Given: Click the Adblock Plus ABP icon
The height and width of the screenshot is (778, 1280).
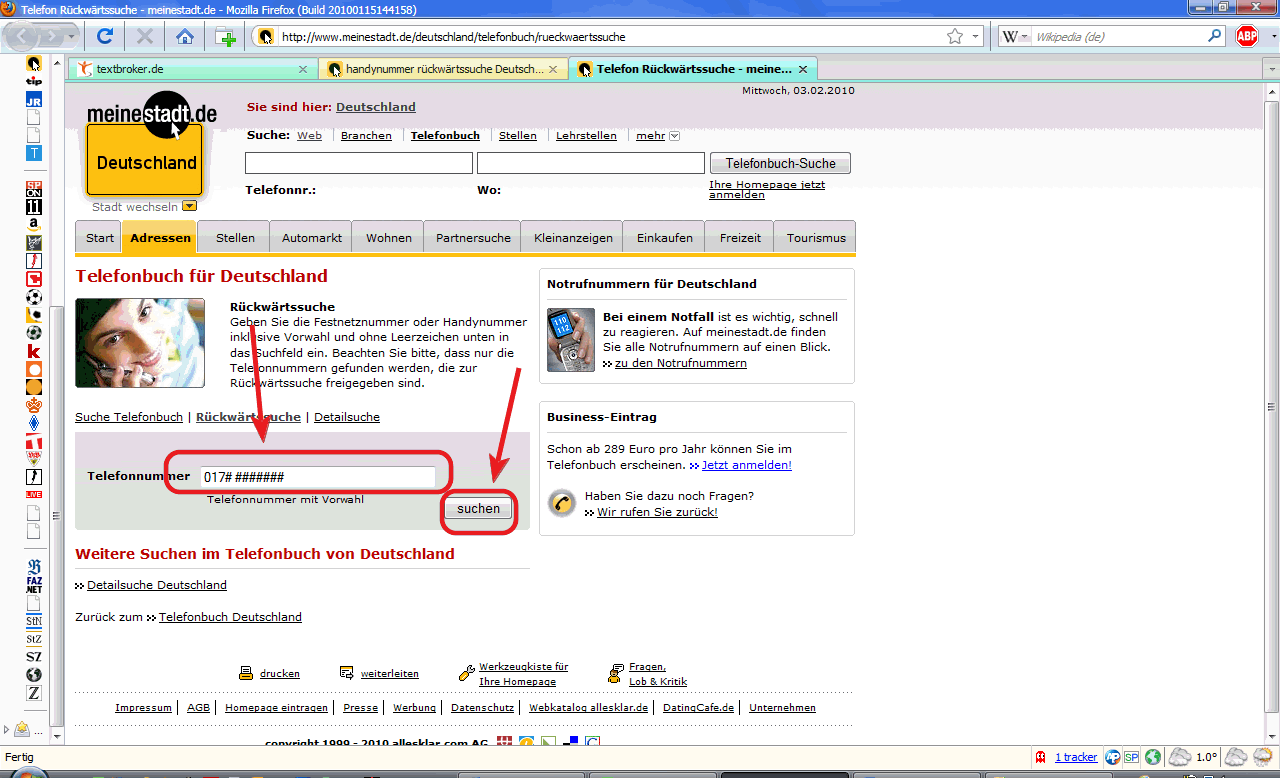Looking at the screenshot, I should tap(1247, 37).
